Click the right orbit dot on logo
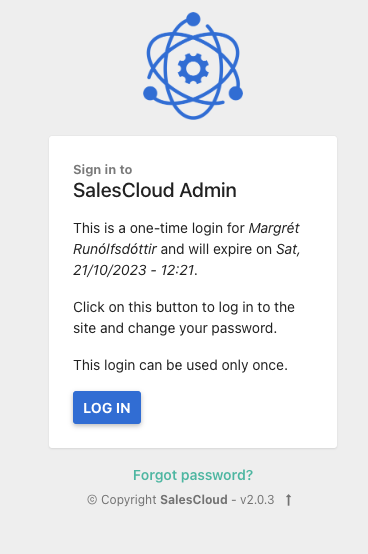The image size is (368, 554). [x=236, y=93]
